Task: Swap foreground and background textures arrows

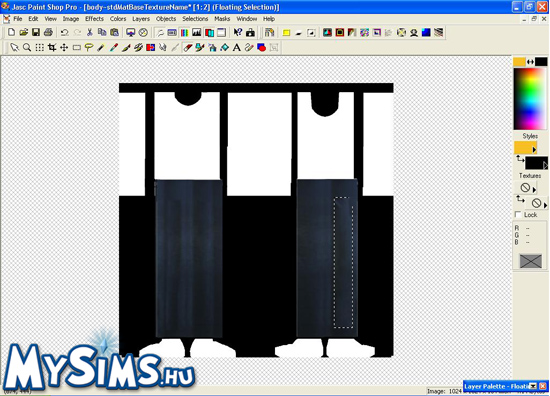Action: 520,200
